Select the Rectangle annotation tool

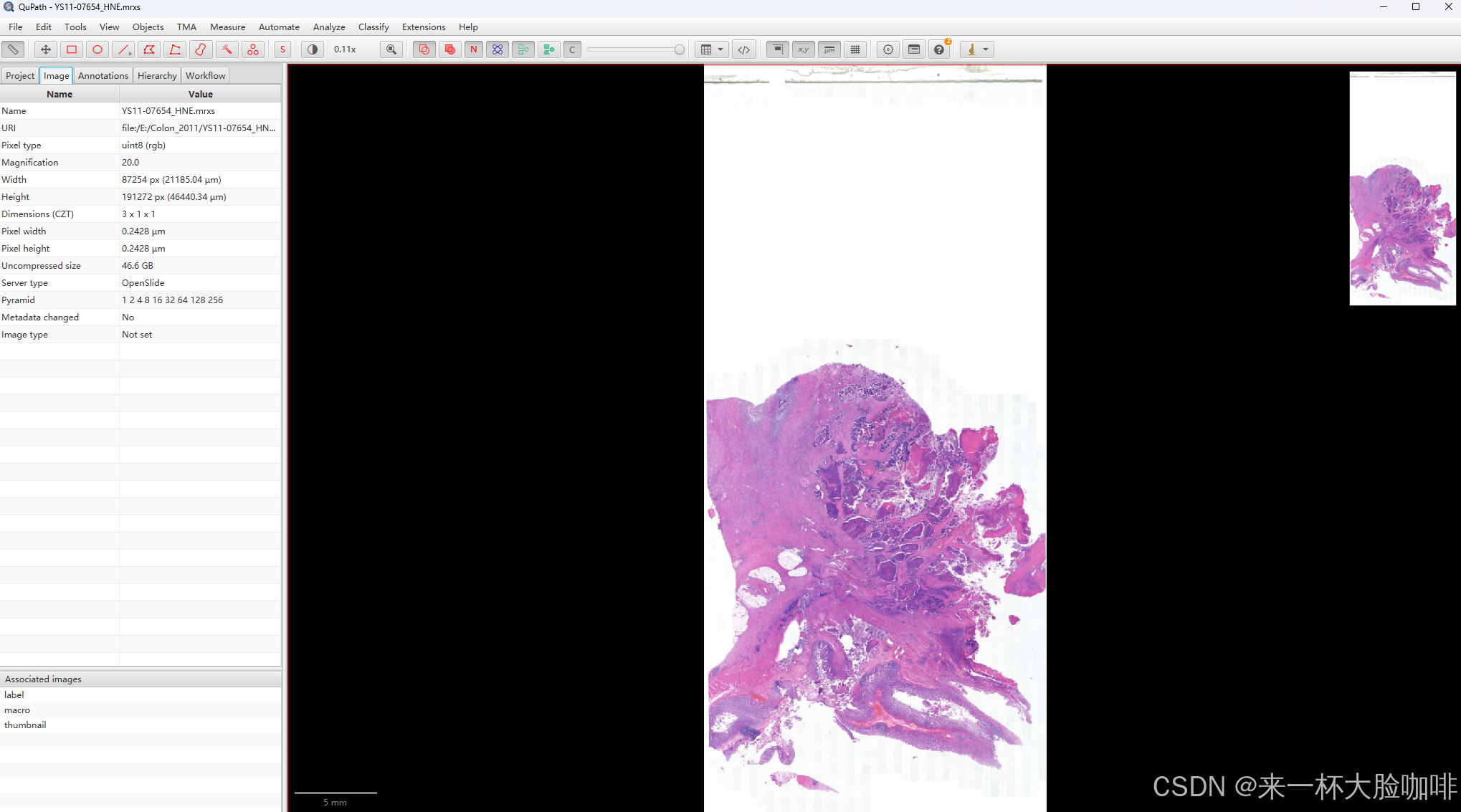point(72,49)
